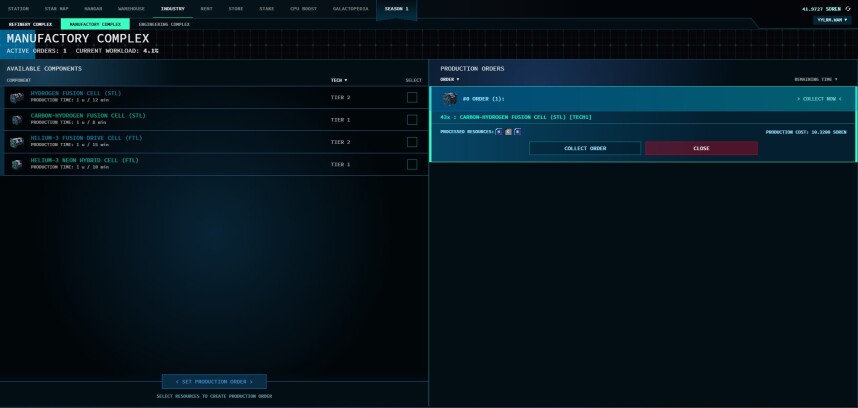Enable the Helium-3 Neon Hybrid Cell checkbox
Viewport: 858px width, 408px height.
412,165
